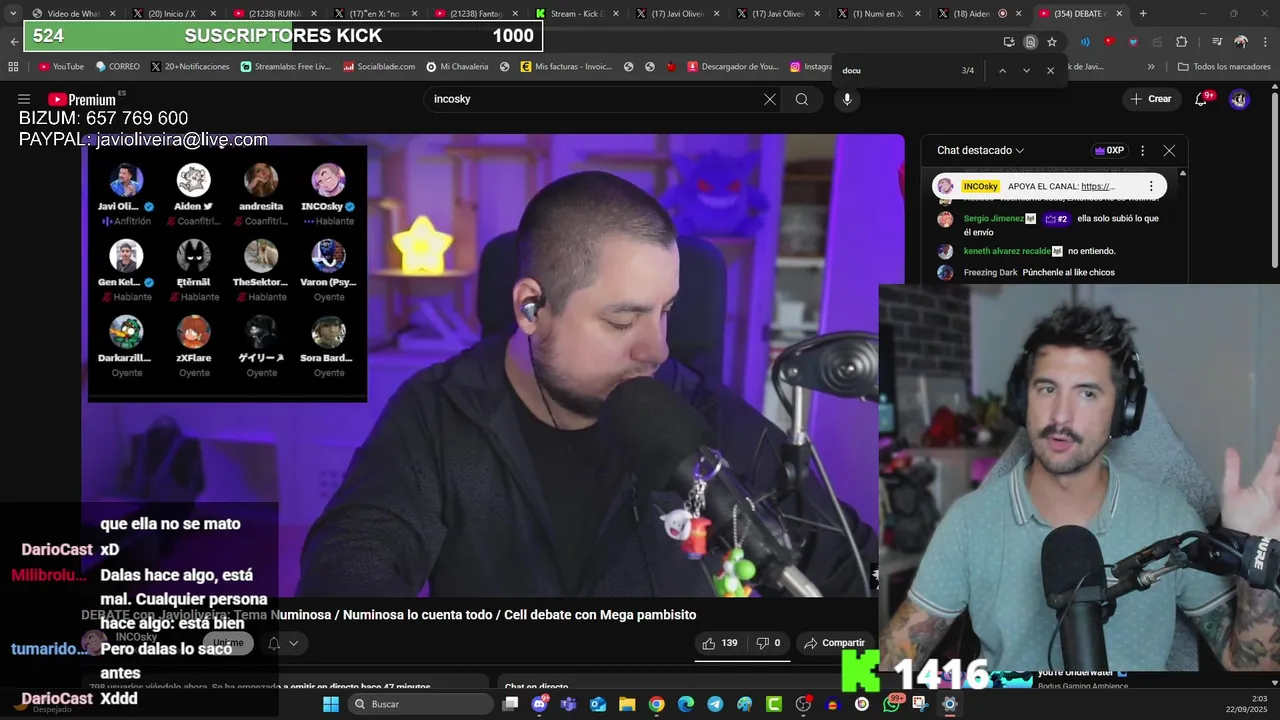
Task: Expand the notification preferences chevron
Action: [x=293, y=643]
